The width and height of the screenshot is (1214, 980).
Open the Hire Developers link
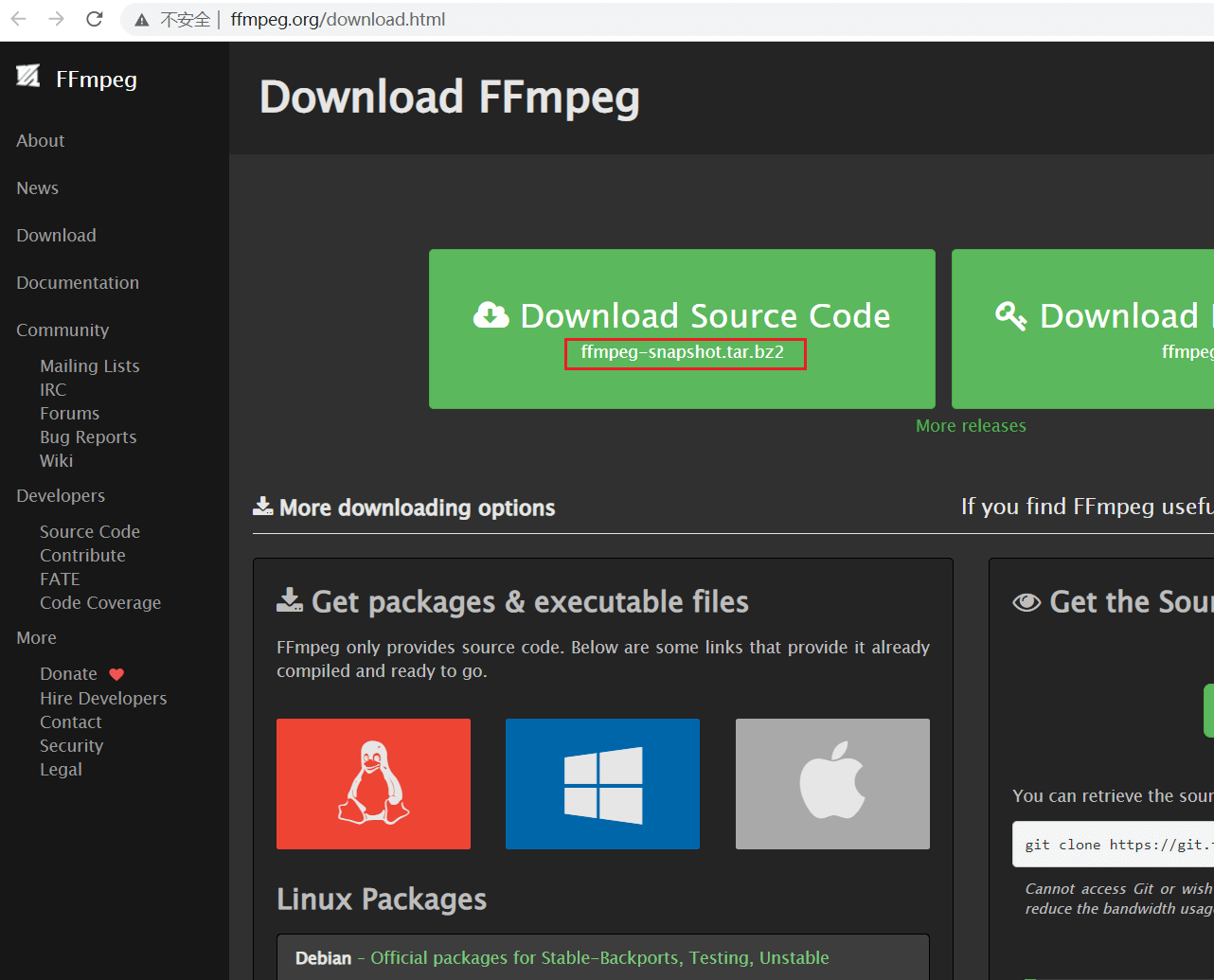pyautogui.click(x=103, y=699)
